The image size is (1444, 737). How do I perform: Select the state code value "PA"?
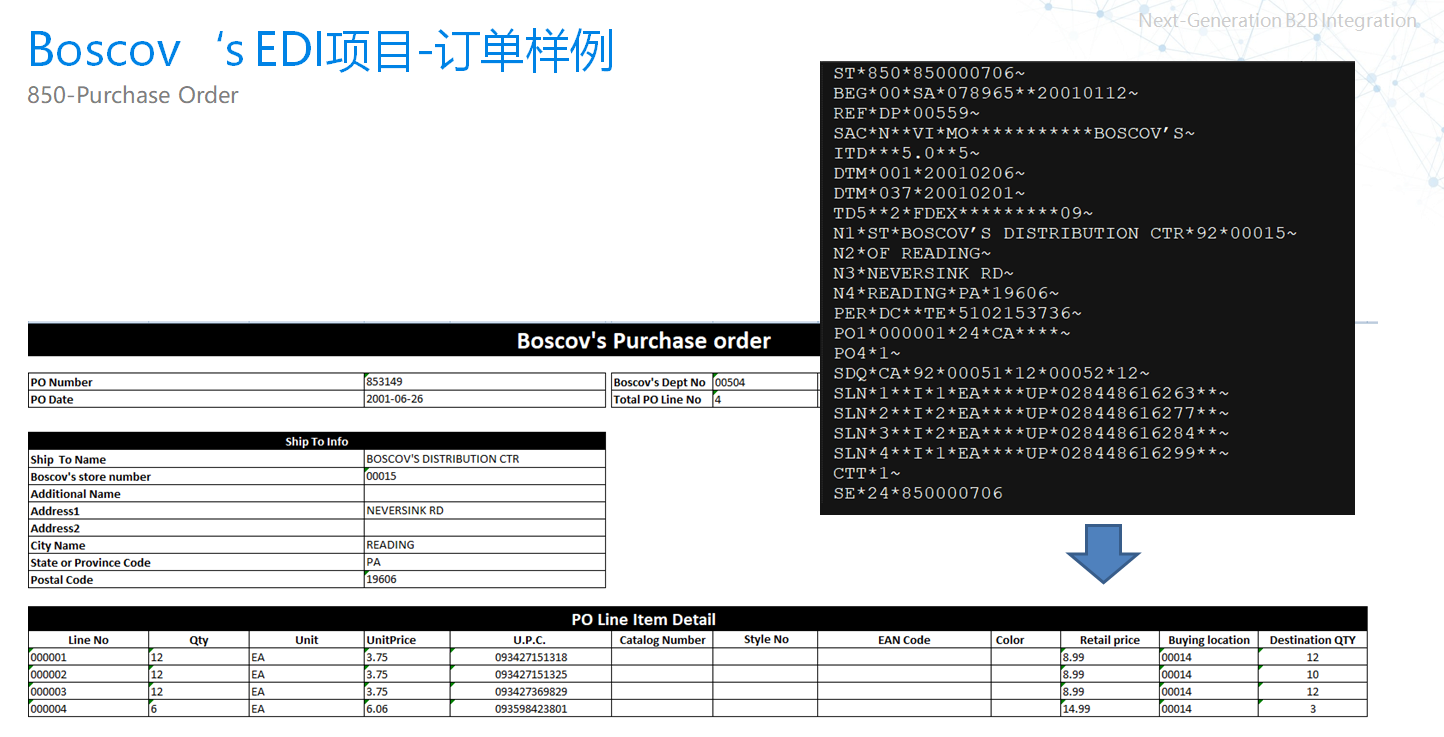[x=485, y=562]
